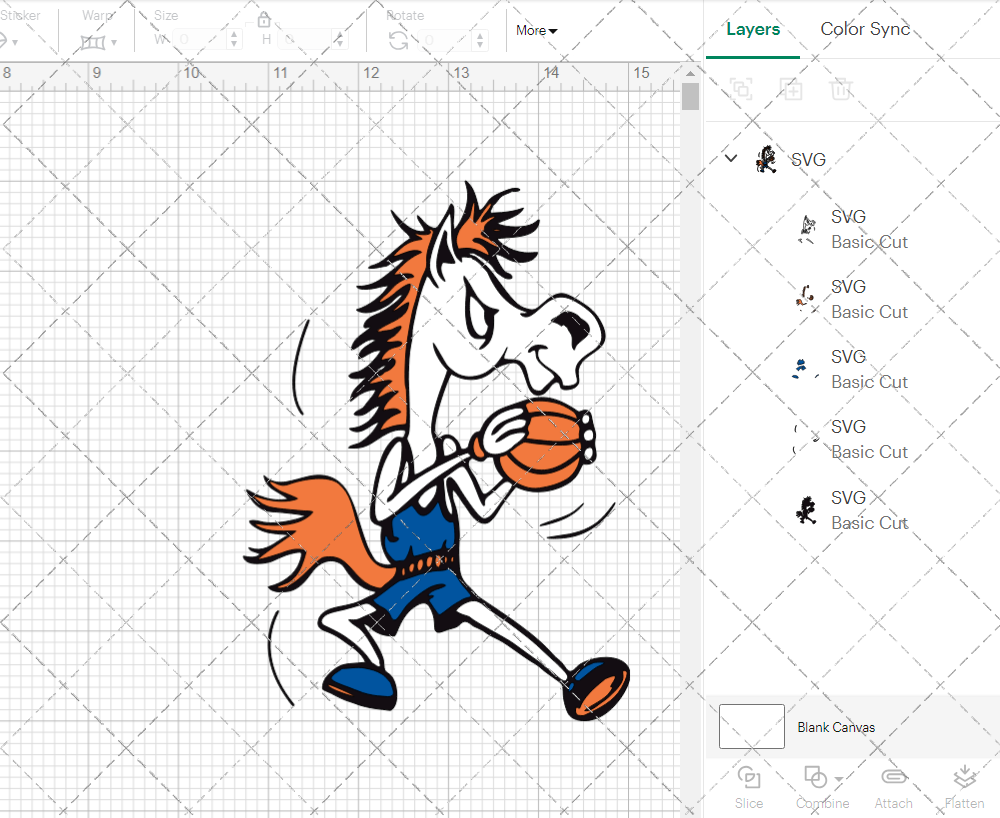Image resolution: width=1000 pixels, height=818 pixels.
Task: Click the canvas vertical scrollbar
Action: point(689,96)
